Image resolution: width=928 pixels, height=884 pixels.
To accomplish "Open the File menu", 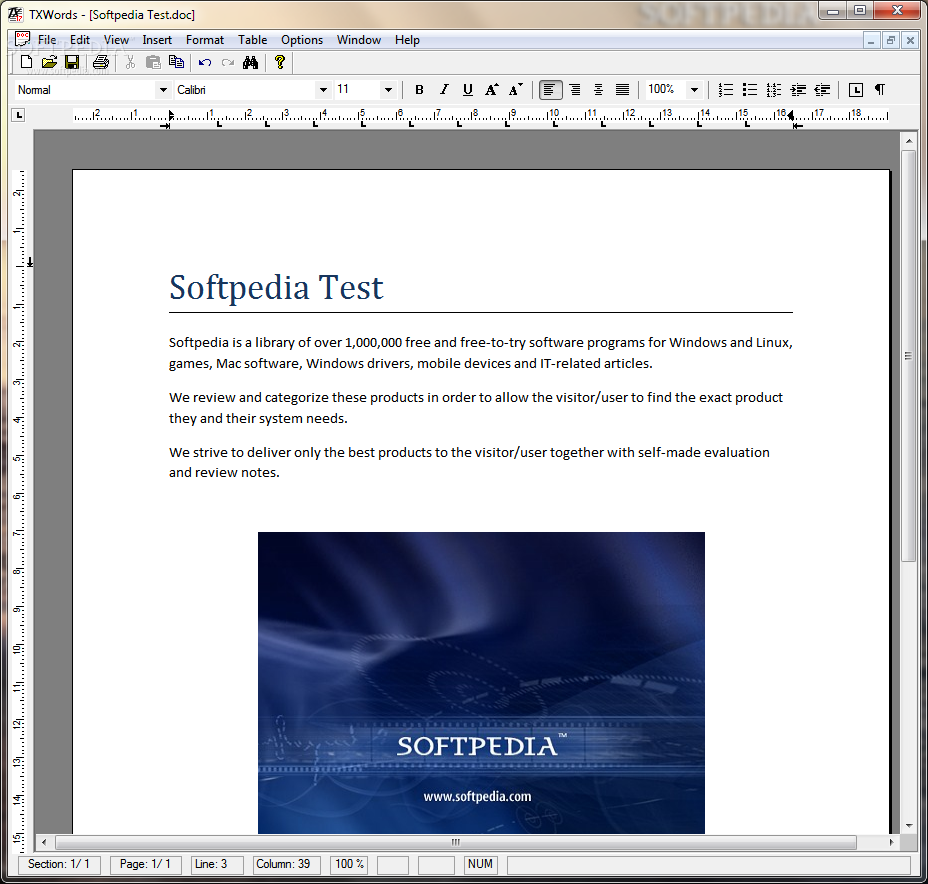I will coord(47,40).
